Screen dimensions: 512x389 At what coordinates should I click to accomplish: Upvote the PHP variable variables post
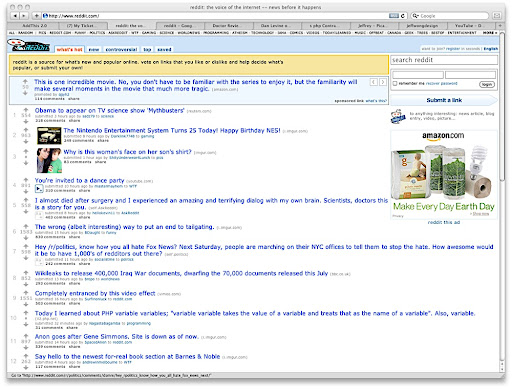point(26,313)
